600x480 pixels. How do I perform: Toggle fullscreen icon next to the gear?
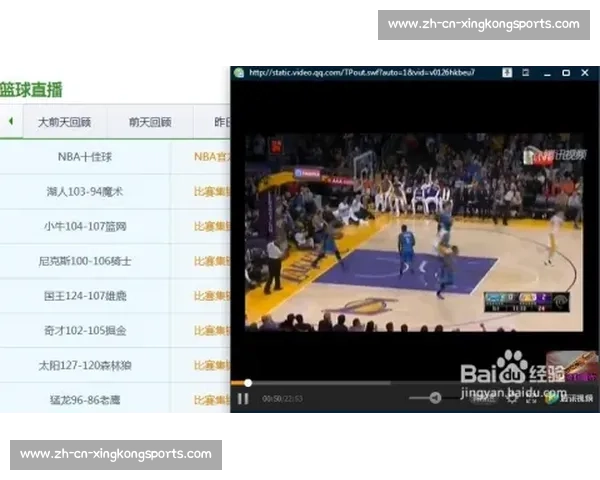click(x=532, y=398)
